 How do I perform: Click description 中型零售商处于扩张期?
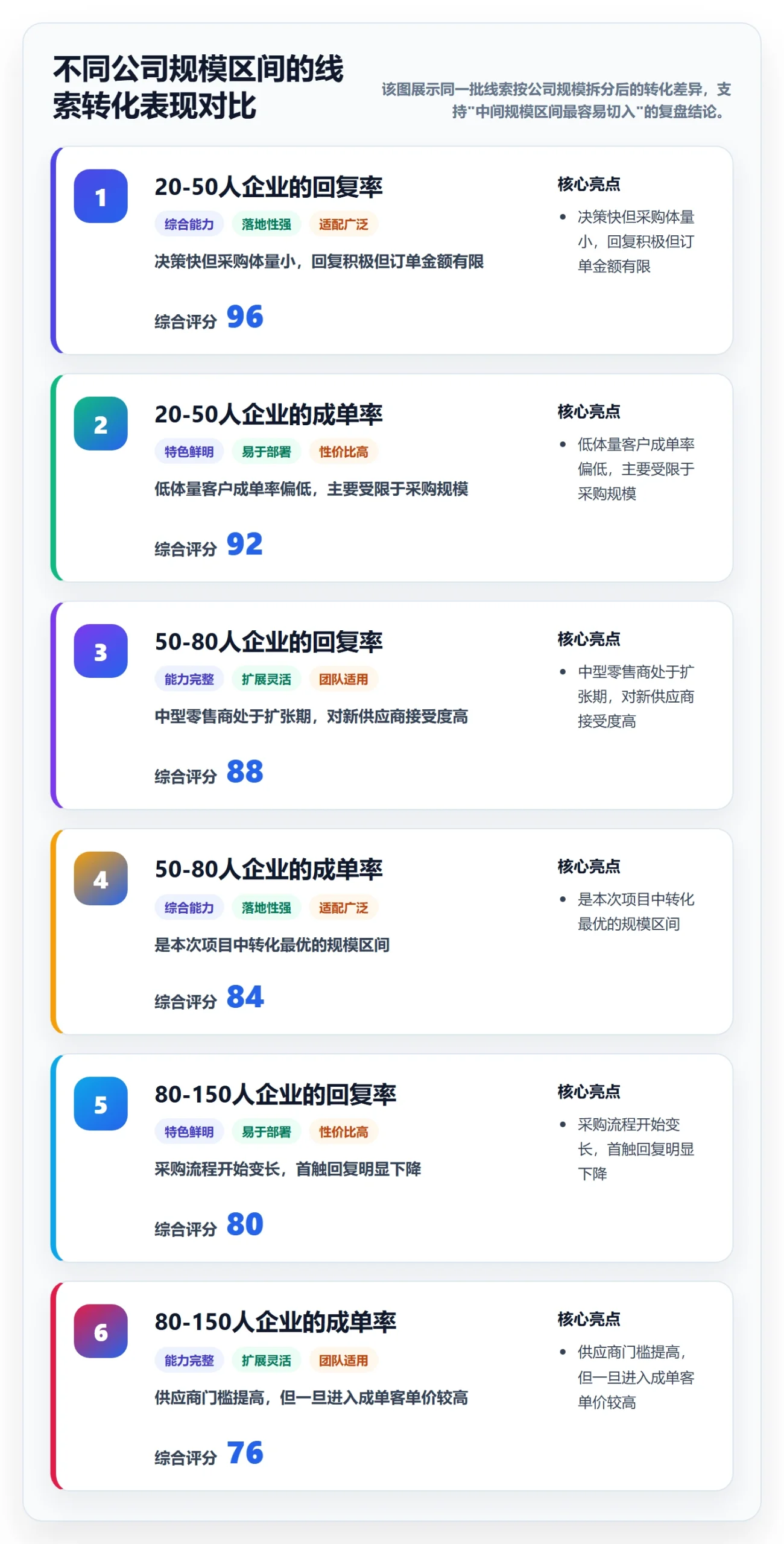(x=311, y=717)
